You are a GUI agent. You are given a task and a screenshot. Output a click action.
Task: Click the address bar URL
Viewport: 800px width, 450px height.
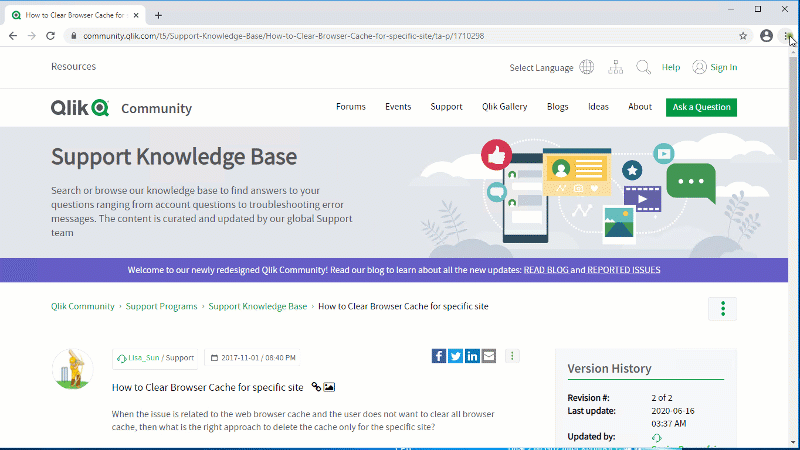pyautogui.click(x=284, y=36)
